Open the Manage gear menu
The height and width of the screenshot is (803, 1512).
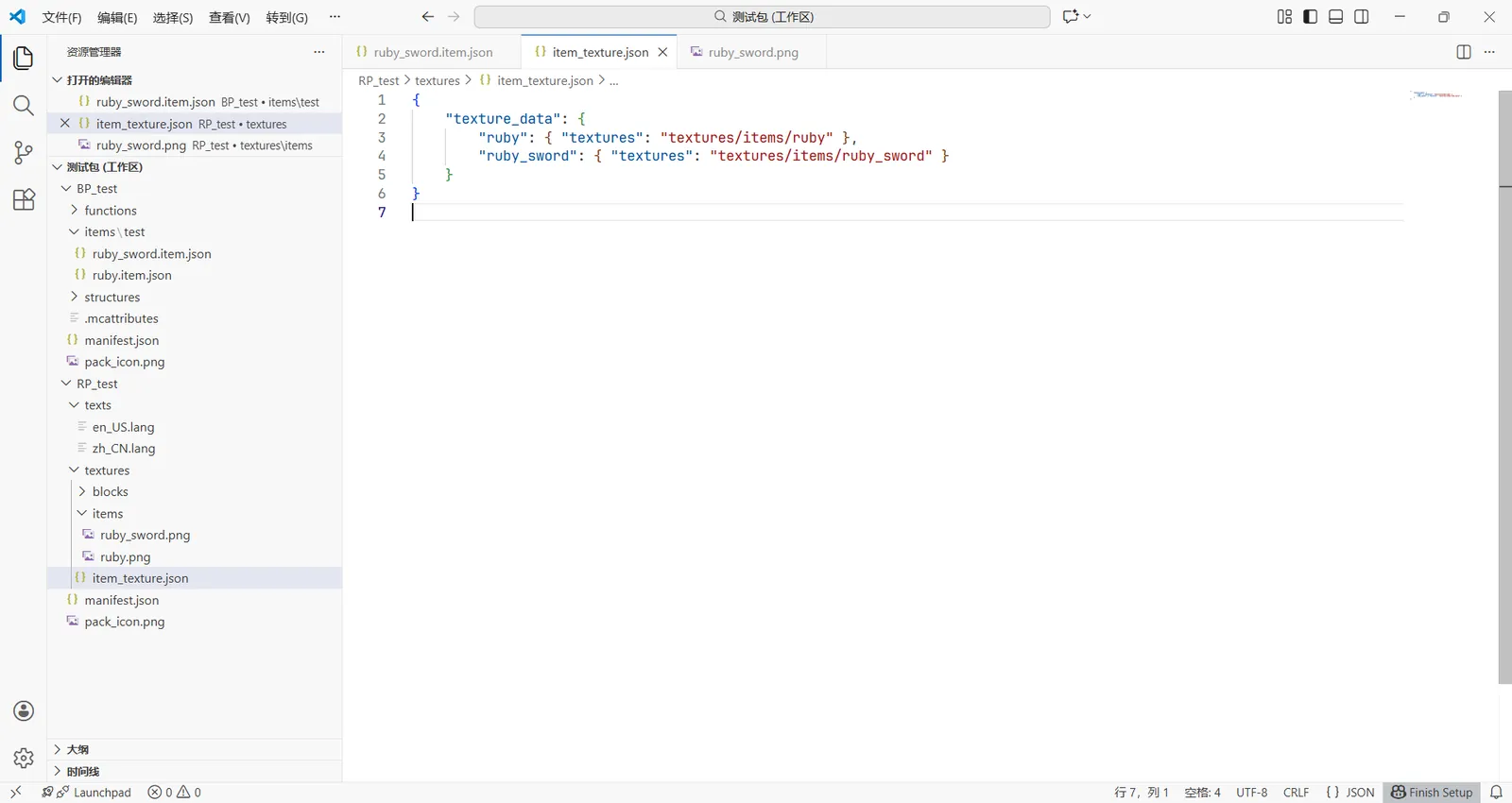(x=24, y=758)
